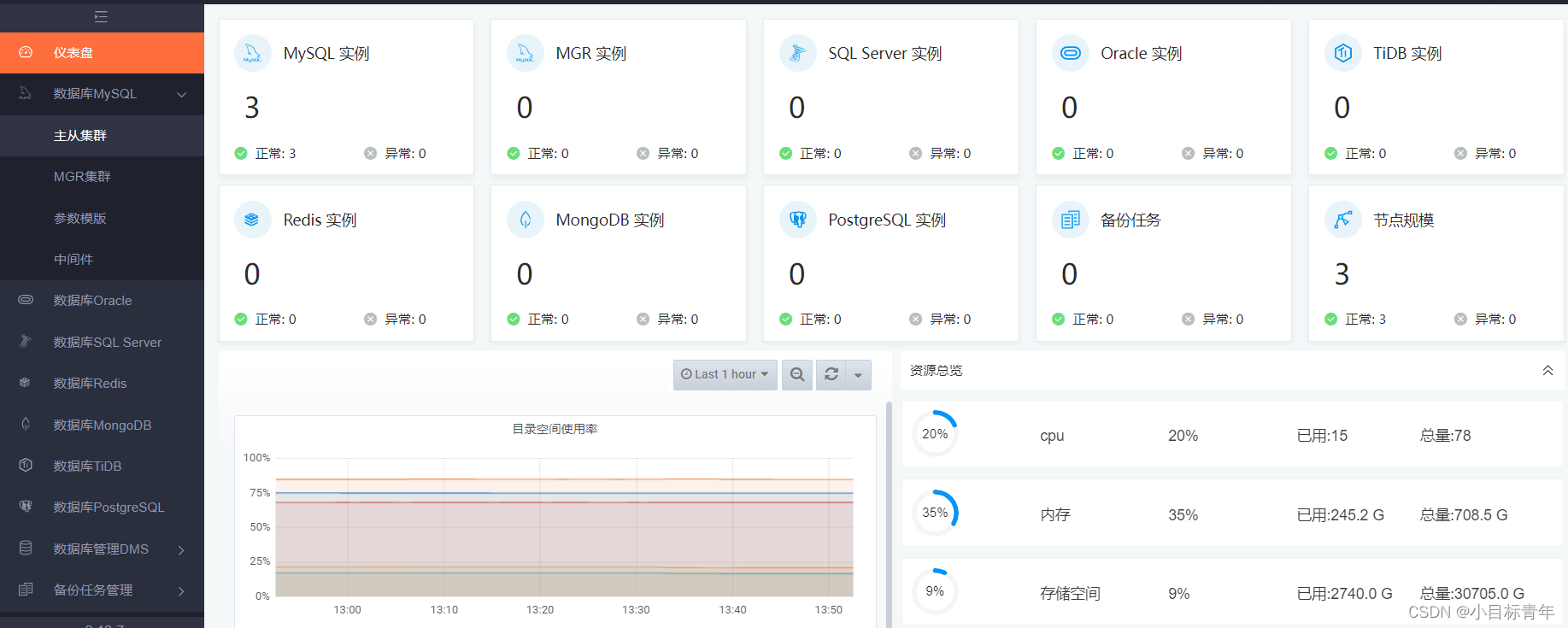Screen dimensions: 1568x628
Task: Open 数据库TiDB in sidebar
Action: (102, 466)
